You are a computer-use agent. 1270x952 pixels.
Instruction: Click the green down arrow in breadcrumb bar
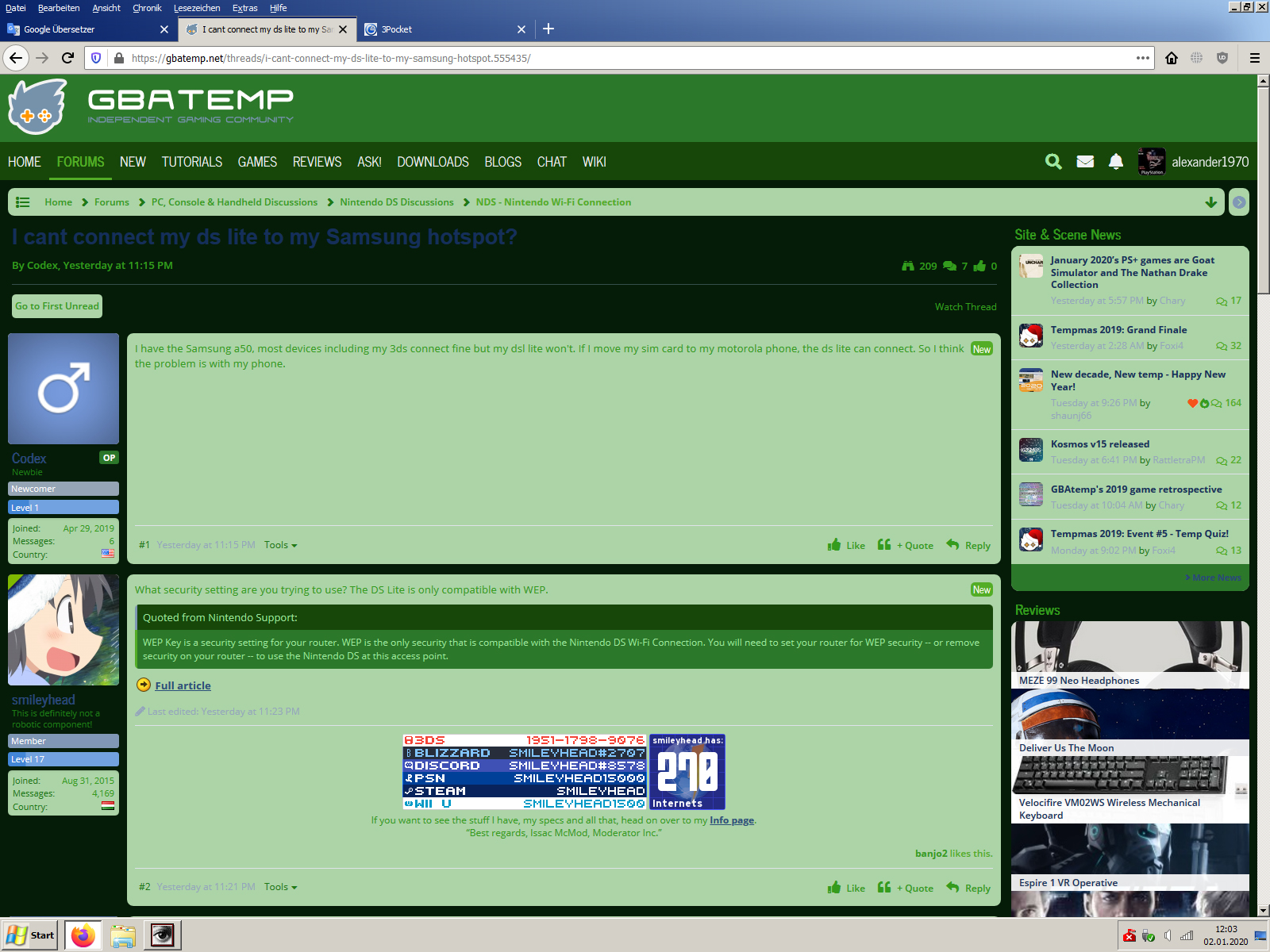coord(1211,202)
